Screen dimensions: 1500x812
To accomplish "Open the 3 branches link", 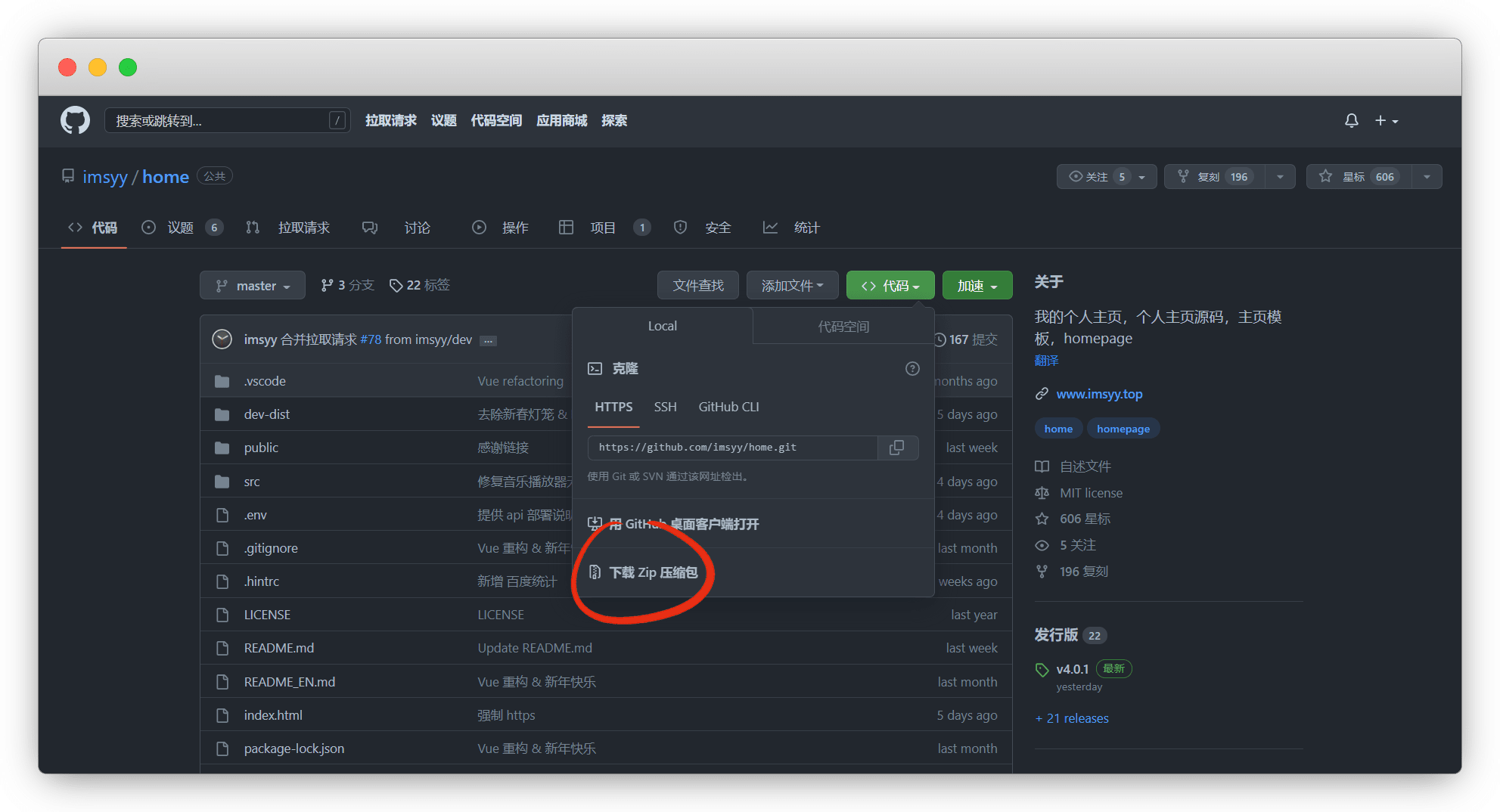I will pos(348,285).
